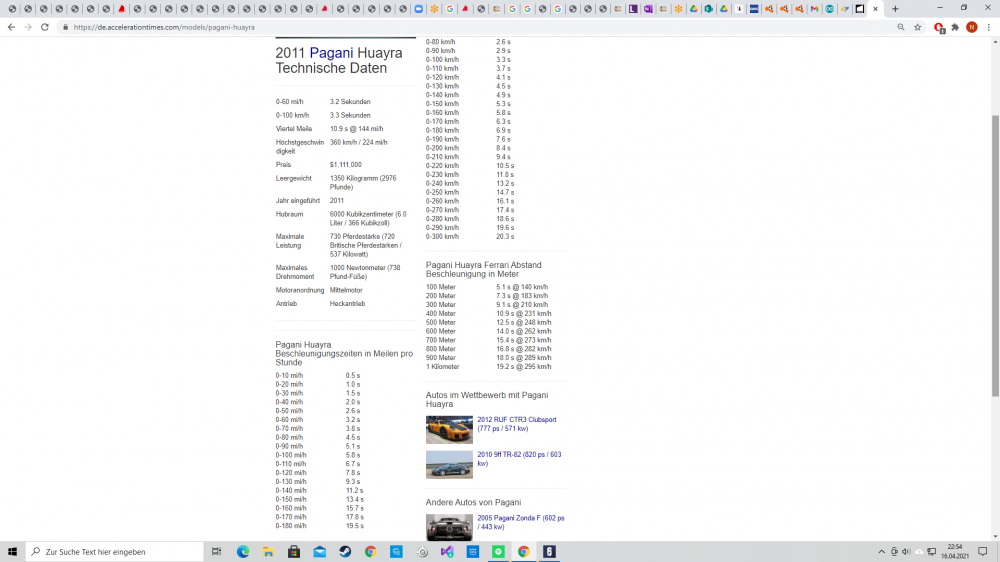Open File Explorer from the taskbar

(x=268, y=552)
